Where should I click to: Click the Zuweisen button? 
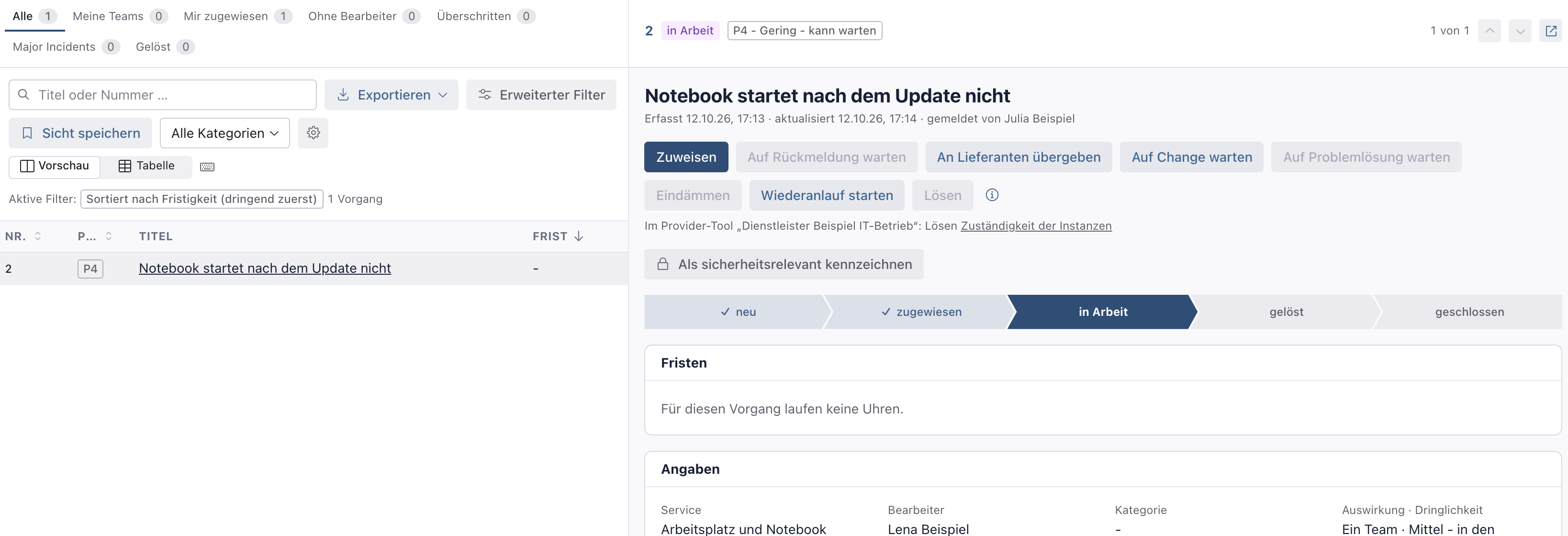click(686, 157)
